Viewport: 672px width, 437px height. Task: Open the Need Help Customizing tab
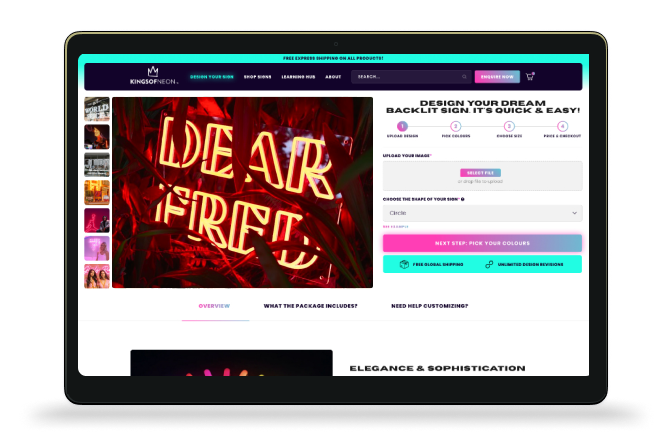[429, 305]
